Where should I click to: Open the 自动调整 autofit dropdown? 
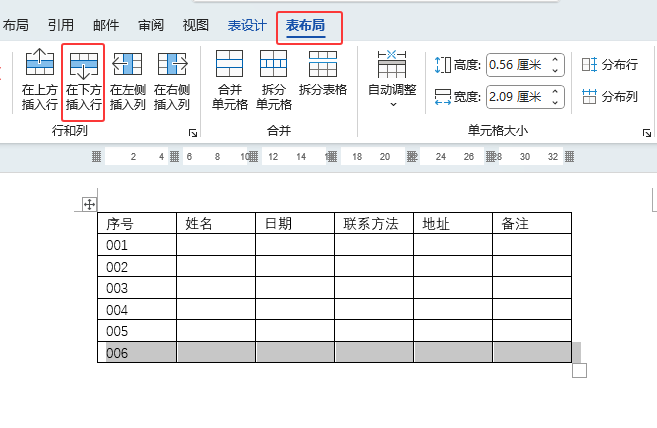392,79
